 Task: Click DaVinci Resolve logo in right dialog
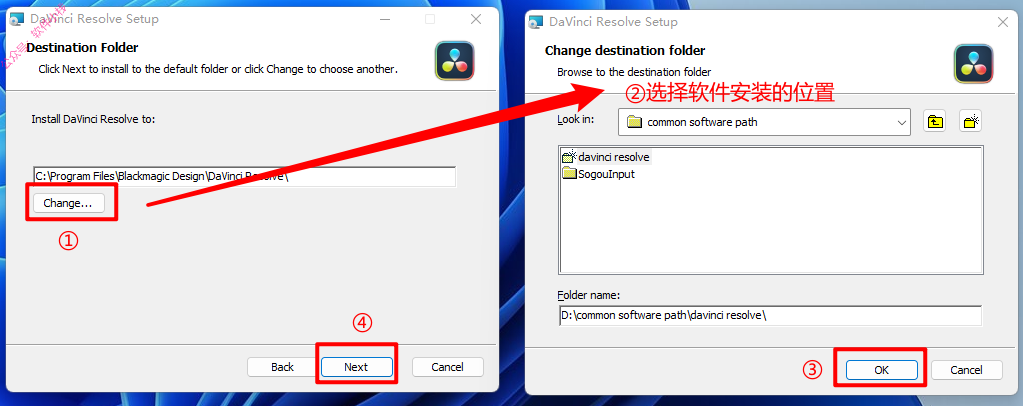pyautogui.click(x=973, y=64)
